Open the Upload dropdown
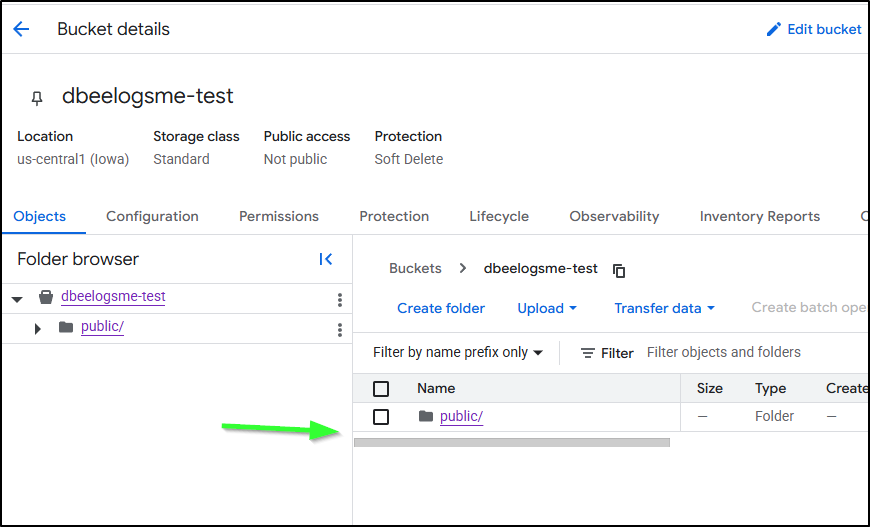870x527 pixels. tap(547, 308)
